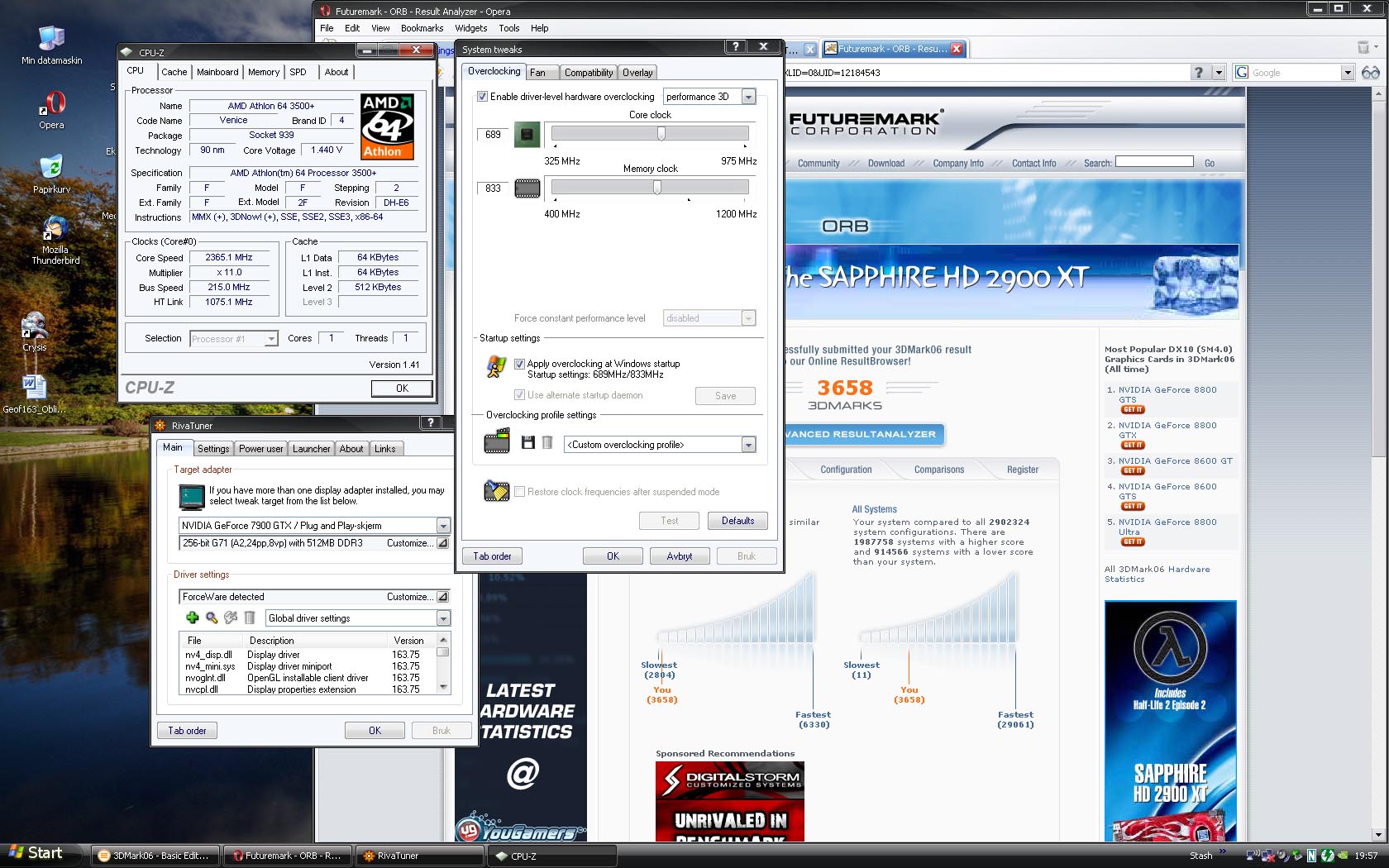Open Force constant performance level dropdown
The image size is (1389, 868).
pos(748,318)
